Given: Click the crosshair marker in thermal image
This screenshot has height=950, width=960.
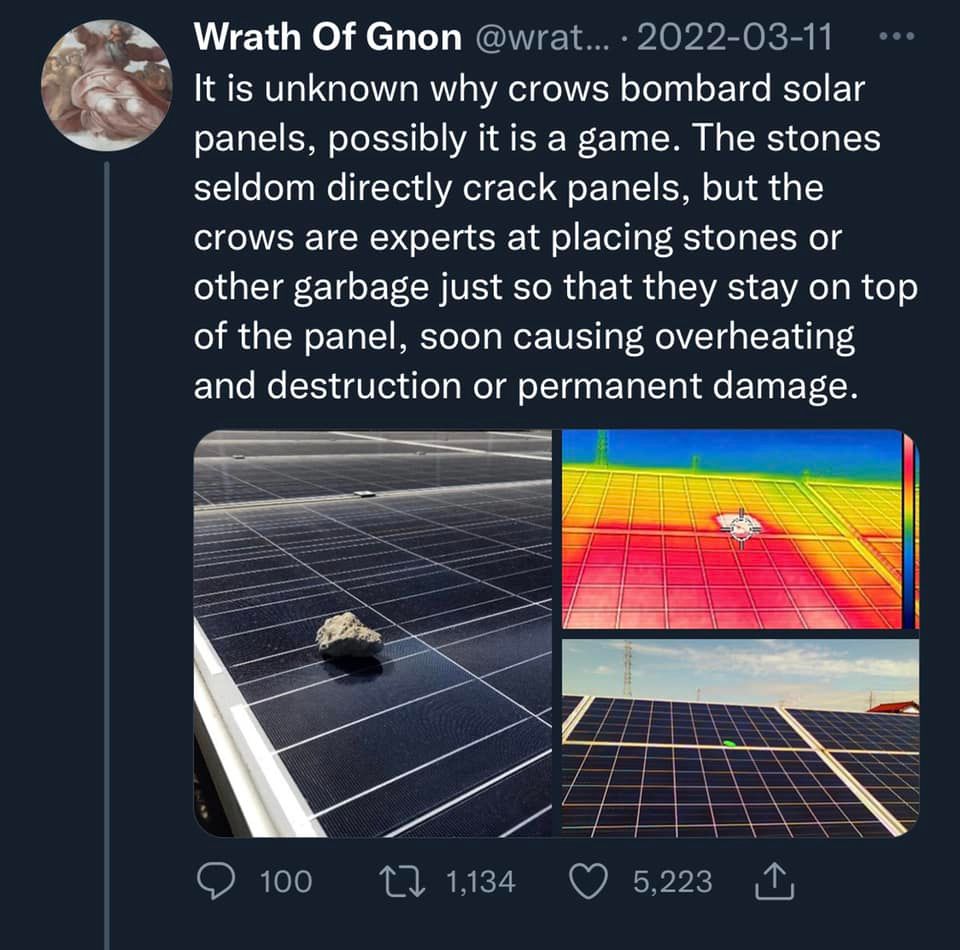Looking at the screenshot, I should coord(741,525).
